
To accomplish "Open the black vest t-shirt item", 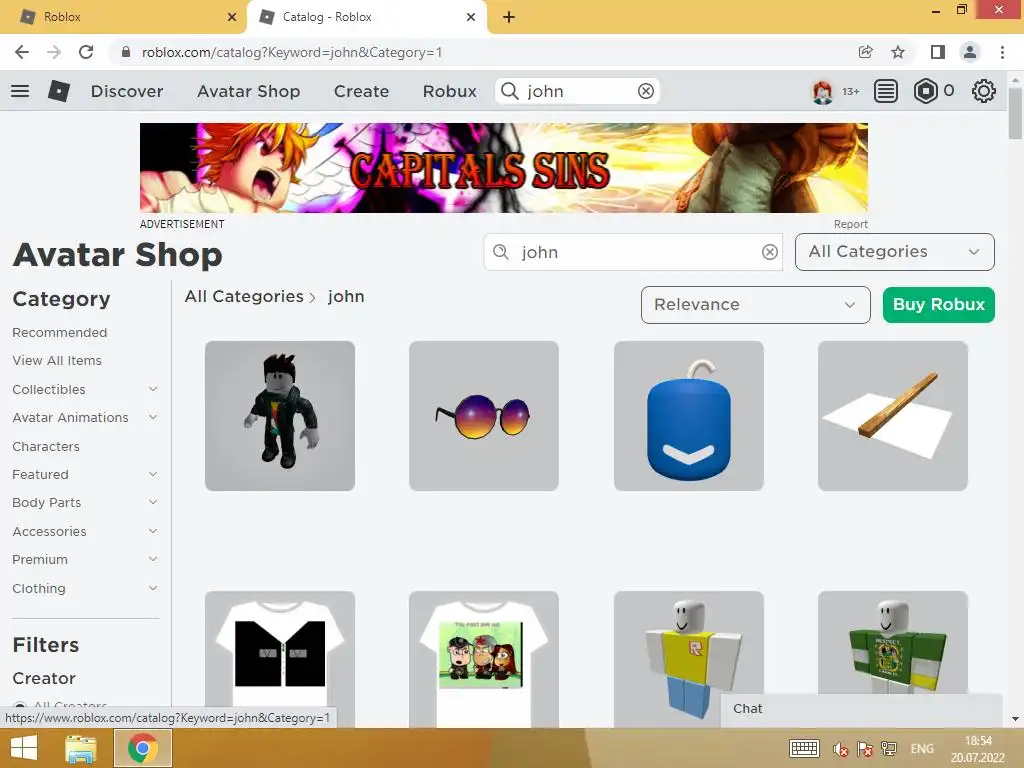I will click(x=280, y=660).
